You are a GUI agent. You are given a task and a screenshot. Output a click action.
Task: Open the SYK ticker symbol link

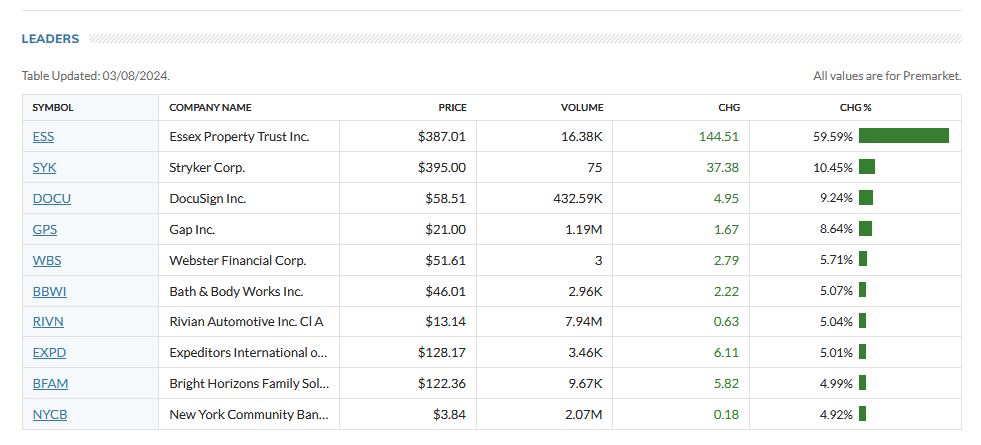click(x=43, y=167)
